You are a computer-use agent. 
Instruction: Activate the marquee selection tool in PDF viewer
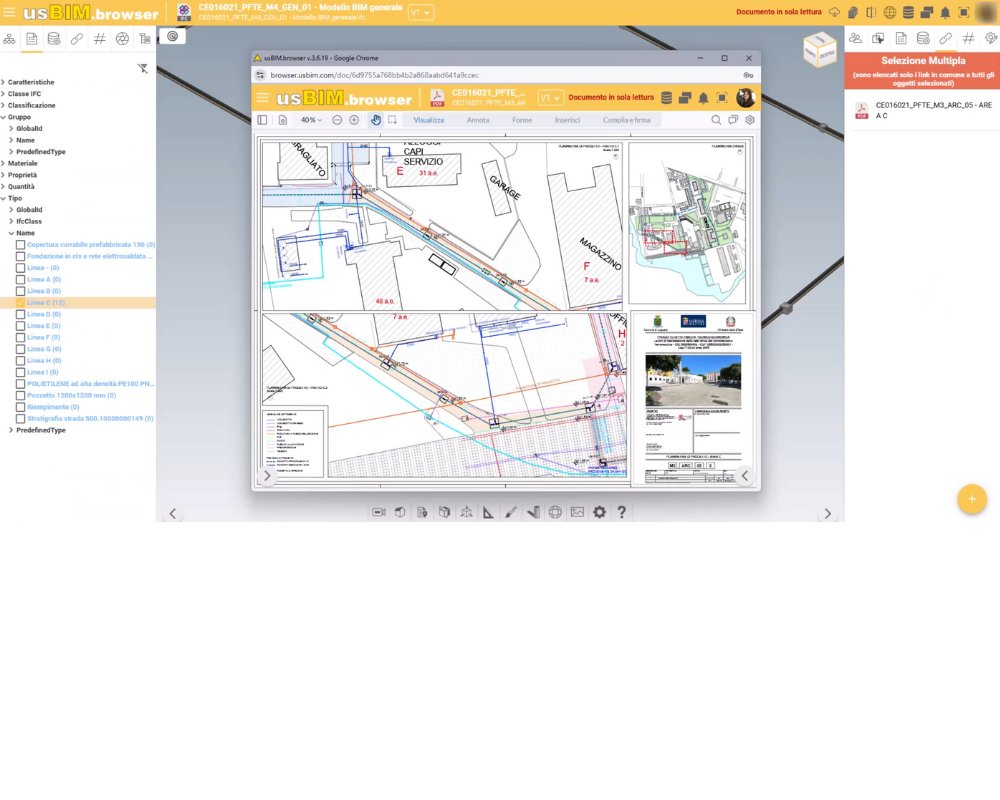pyautogui.click(x=392, y=120)
